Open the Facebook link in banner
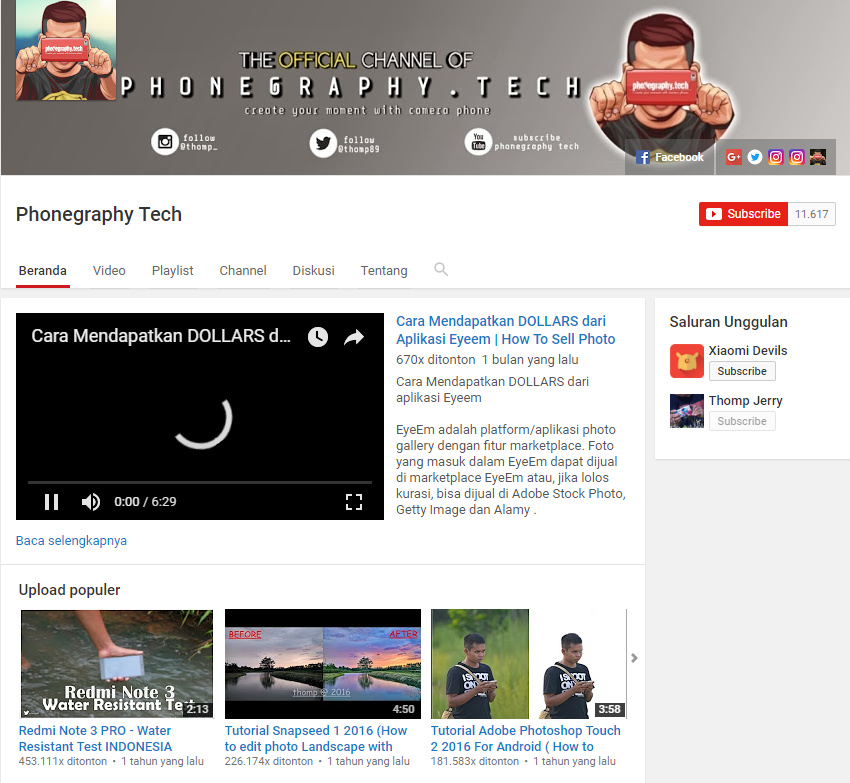The image size is (850, 783). point(669,157)
